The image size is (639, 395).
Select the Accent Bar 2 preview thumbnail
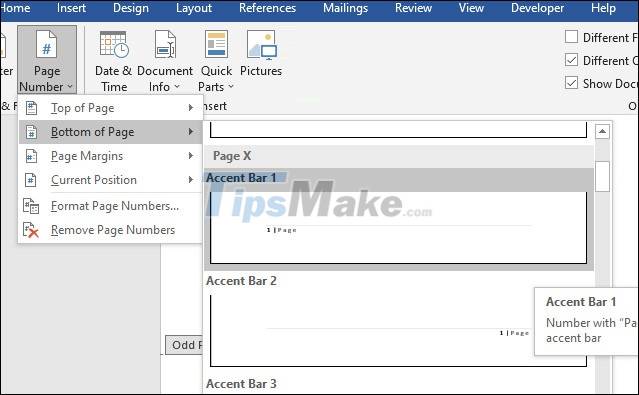(x=399, y=330)
